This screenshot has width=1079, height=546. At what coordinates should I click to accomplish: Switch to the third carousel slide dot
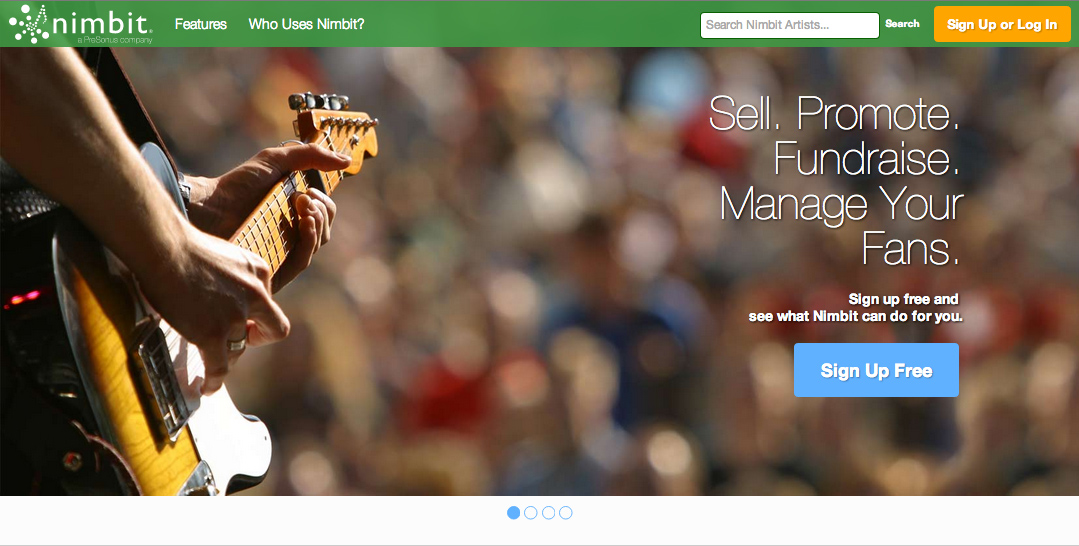tap(548, 512)
